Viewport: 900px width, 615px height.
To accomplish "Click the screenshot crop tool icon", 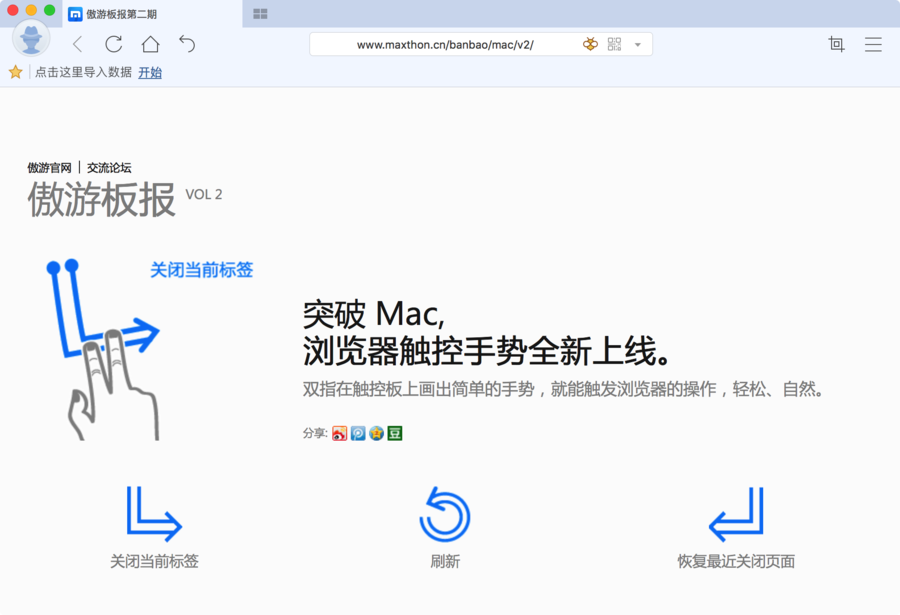I will (x=836, y=44).
